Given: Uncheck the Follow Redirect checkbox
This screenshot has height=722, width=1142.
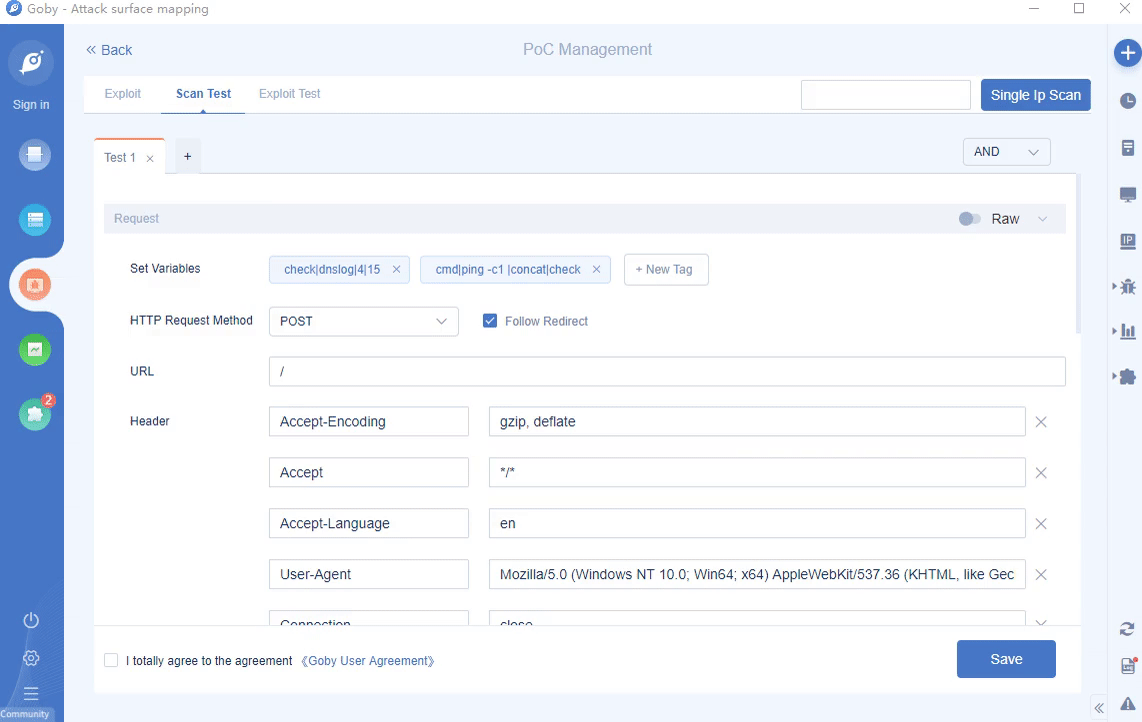Looking at the screenshot, I should pyautogui.click(x=490, y=321).
